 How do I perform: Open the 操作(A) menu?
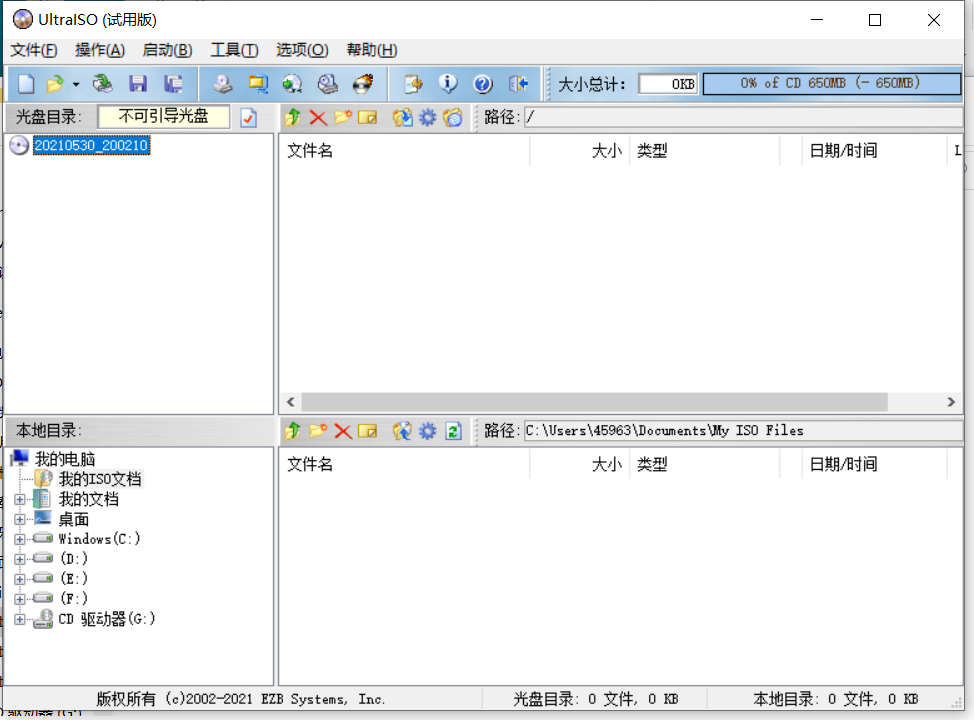[x=100, y=50]
